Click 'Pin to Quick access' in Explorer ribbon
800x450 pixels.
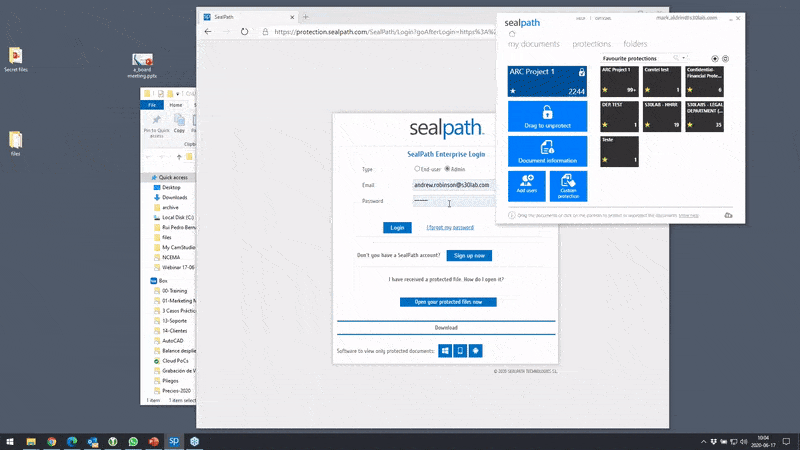(157, 126)
